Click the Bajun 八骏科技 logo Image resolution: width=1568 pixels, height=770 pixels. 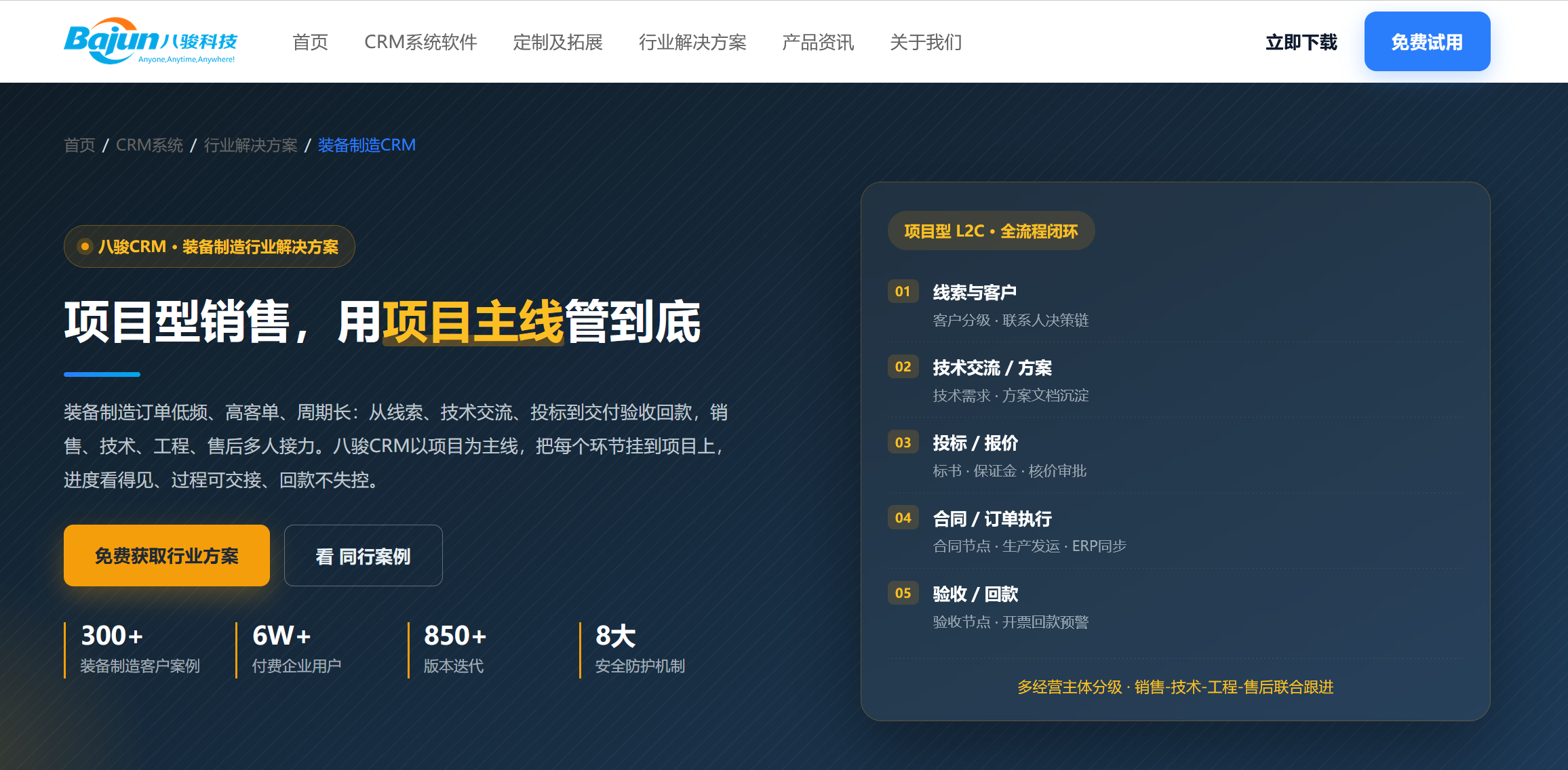(151, 41)
